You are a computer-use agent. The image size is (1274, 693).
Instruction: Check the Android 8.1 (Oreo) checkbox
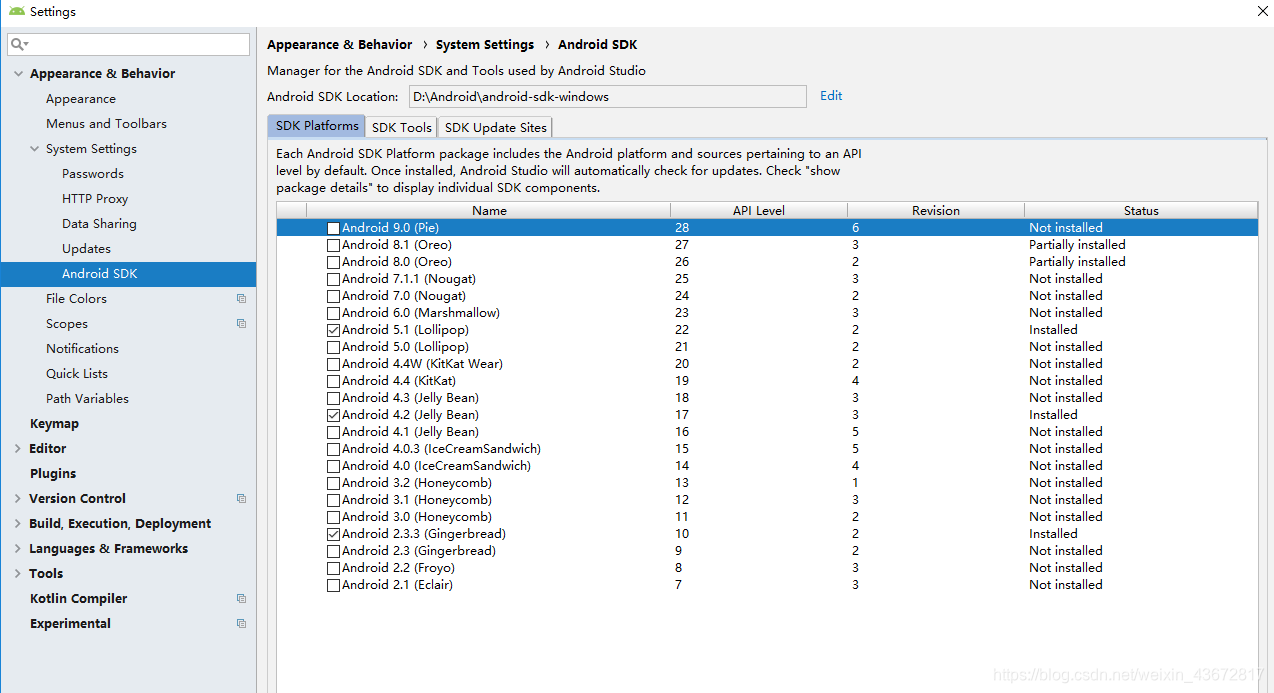[333, 245]
